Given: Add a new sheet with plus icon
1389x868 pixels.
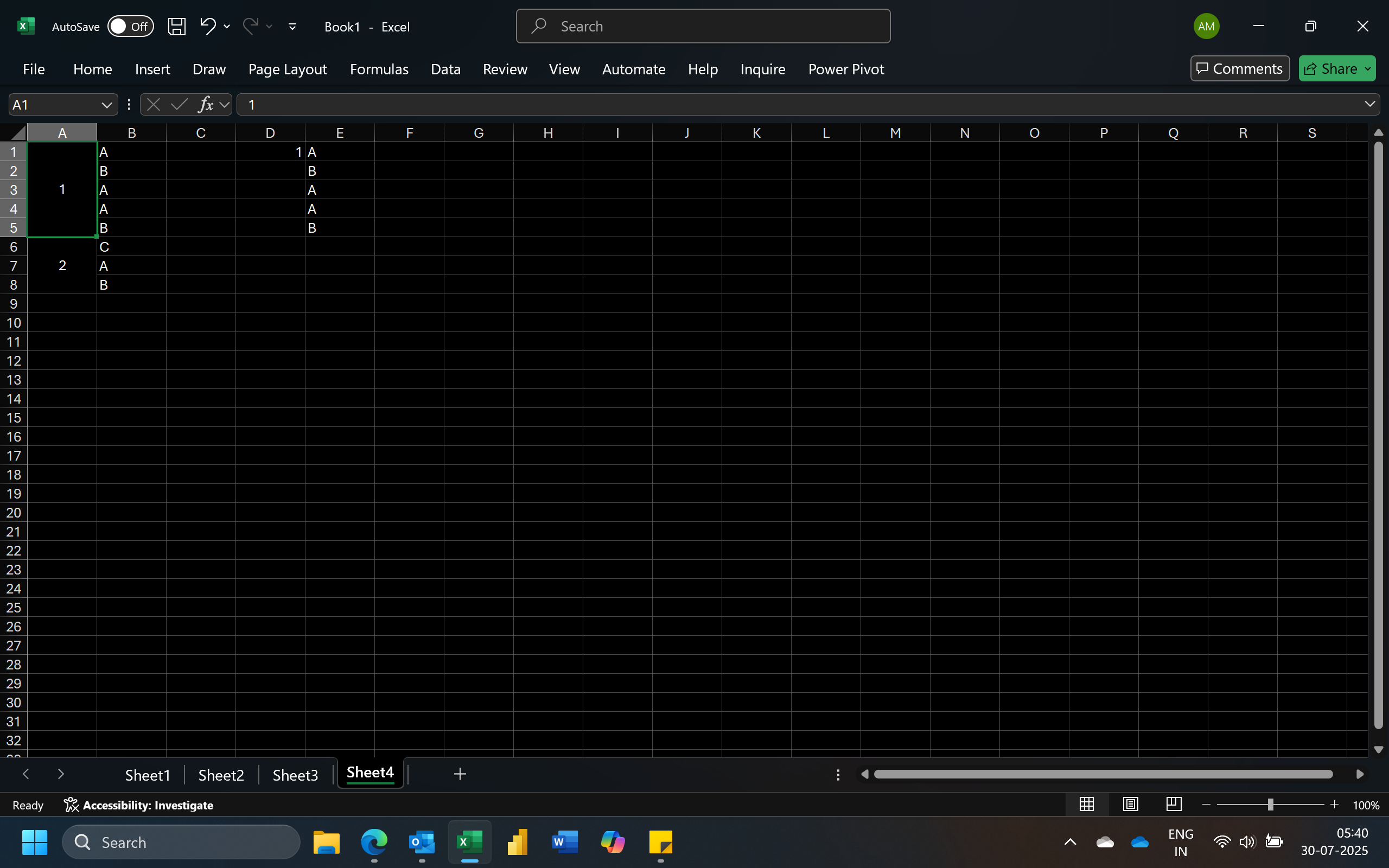Looking at the screenshot, I should point(460,774).
